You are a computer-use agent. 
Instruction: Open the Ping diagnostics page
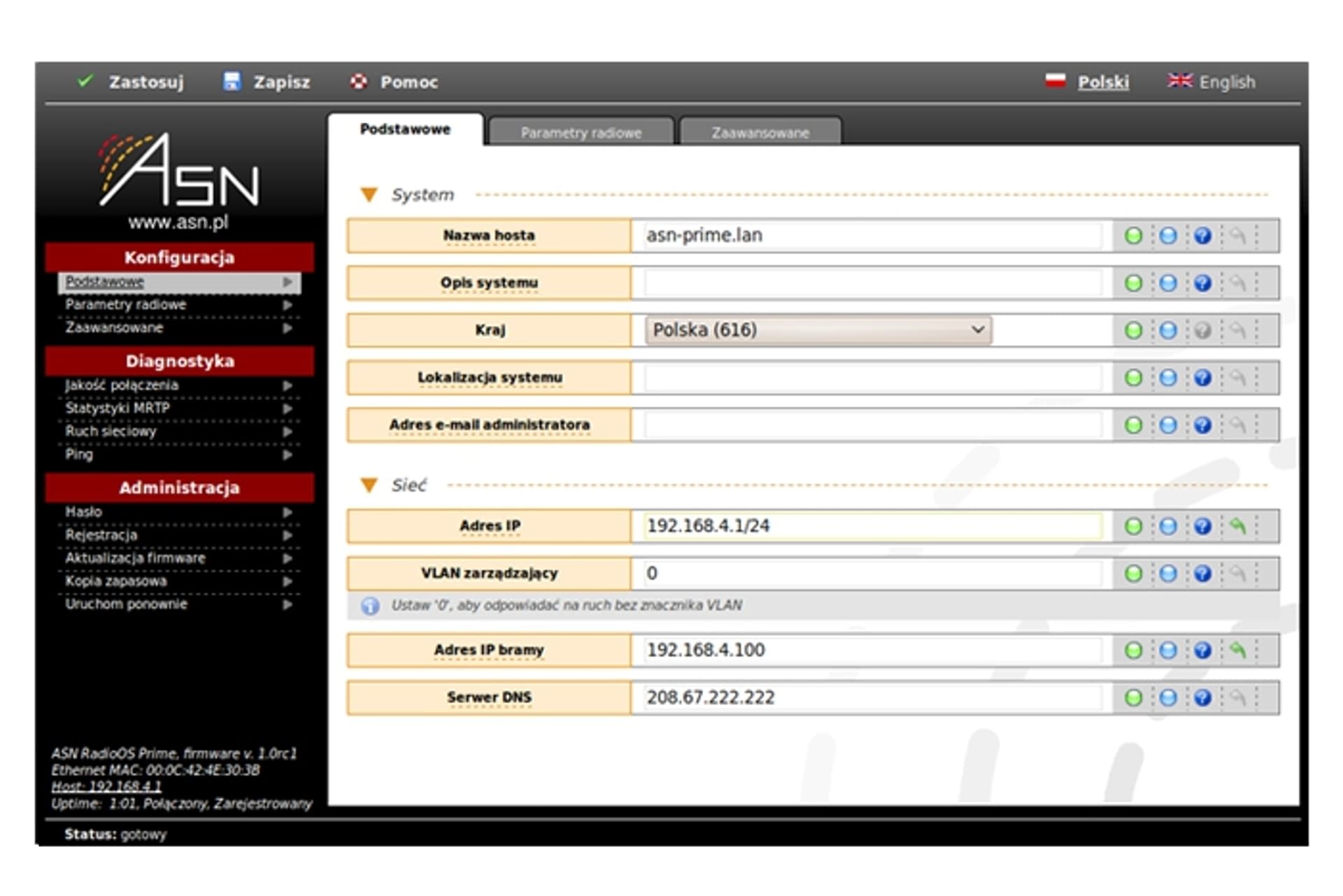coord(180,455)
